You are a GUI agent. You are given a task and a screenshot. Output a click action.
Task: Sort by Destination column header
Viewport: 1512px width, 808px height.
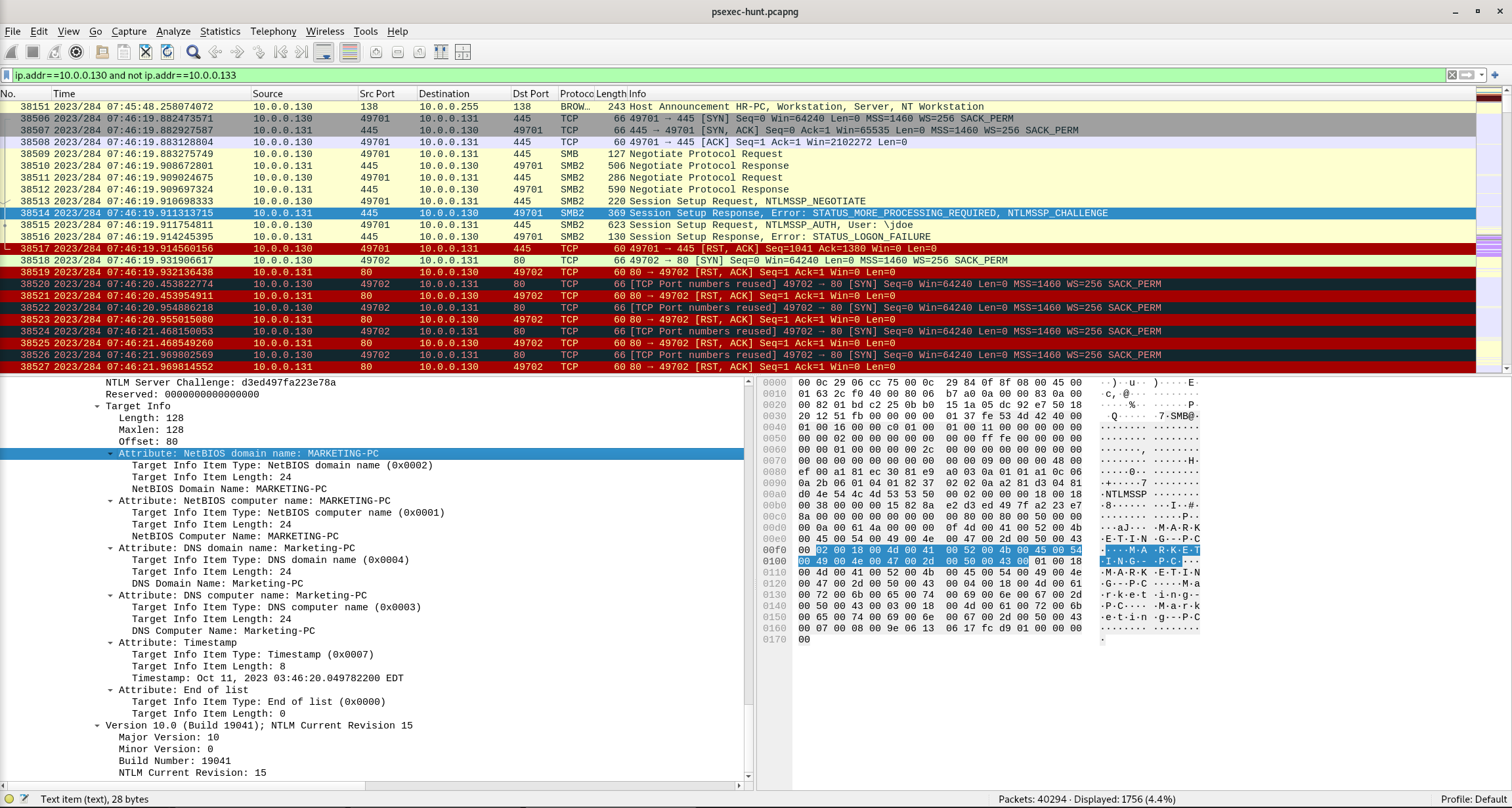pyautogui.click(x=464, y=94)
